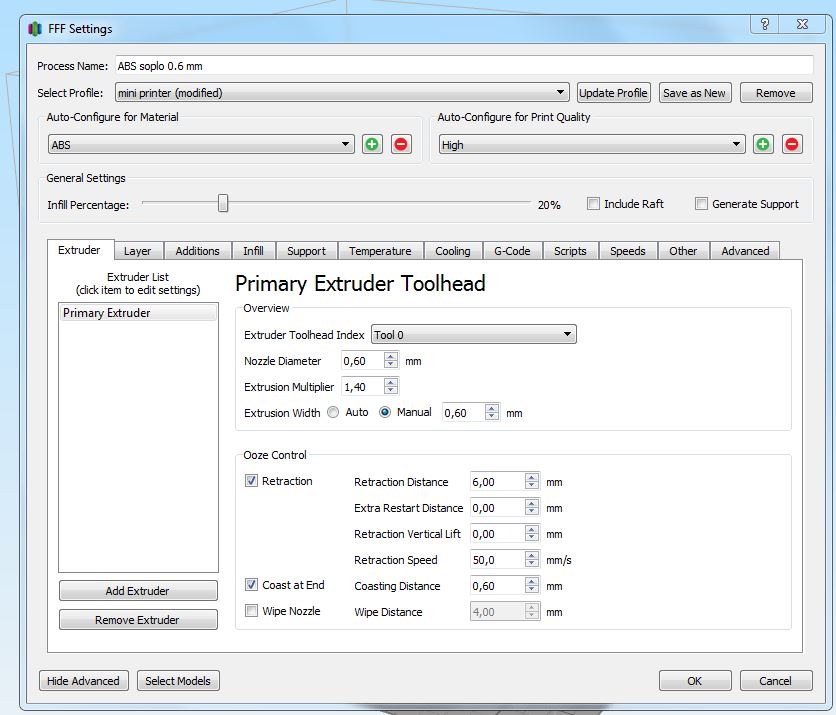The image size is (836, 715).
Task: Select Auto extrusion width radio button
Action: point(333,412)
